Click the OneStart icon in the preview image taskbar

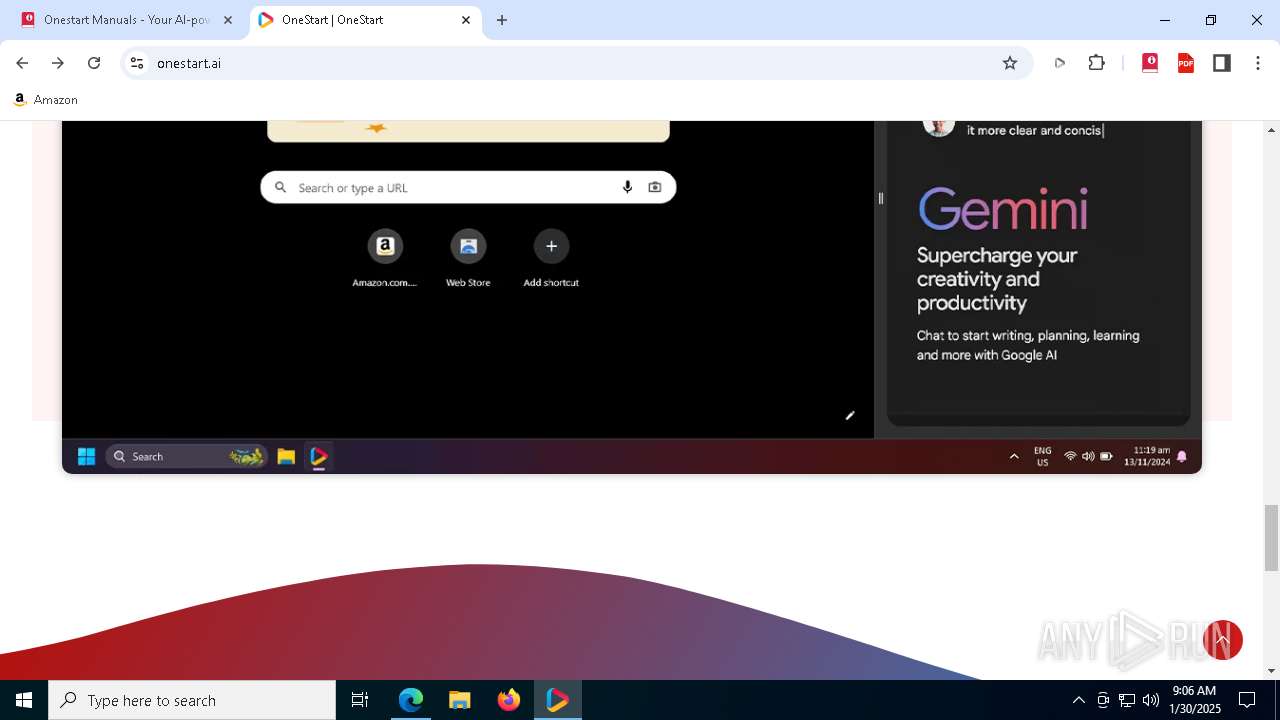pos(319,456)
